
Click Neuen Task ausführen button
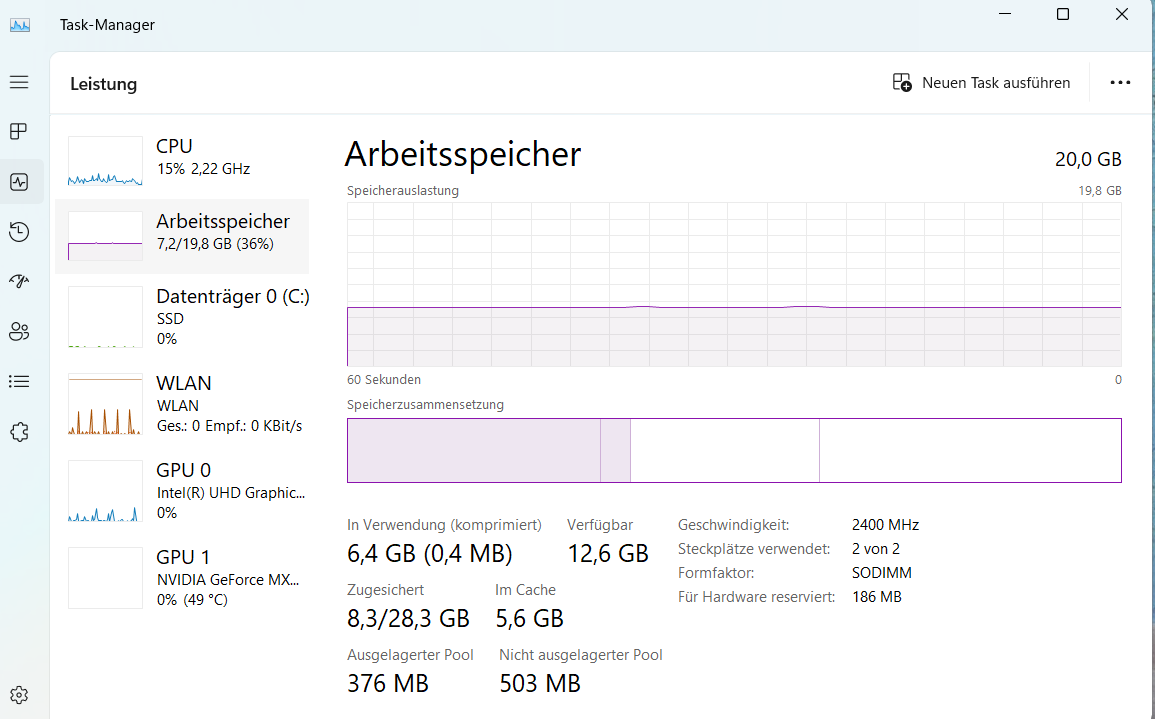point(982,83)
